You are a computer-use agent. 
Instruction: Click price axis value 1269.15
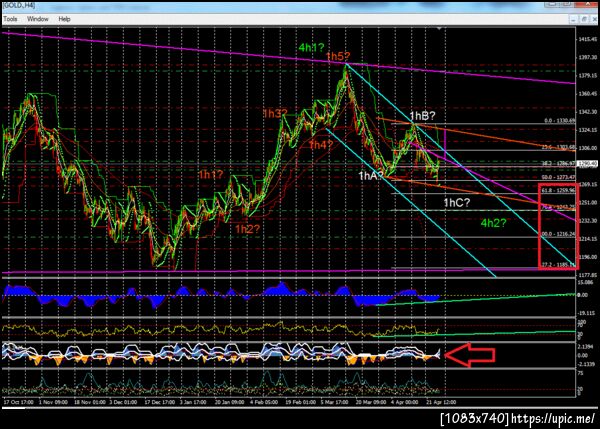(x=588, y=184)
